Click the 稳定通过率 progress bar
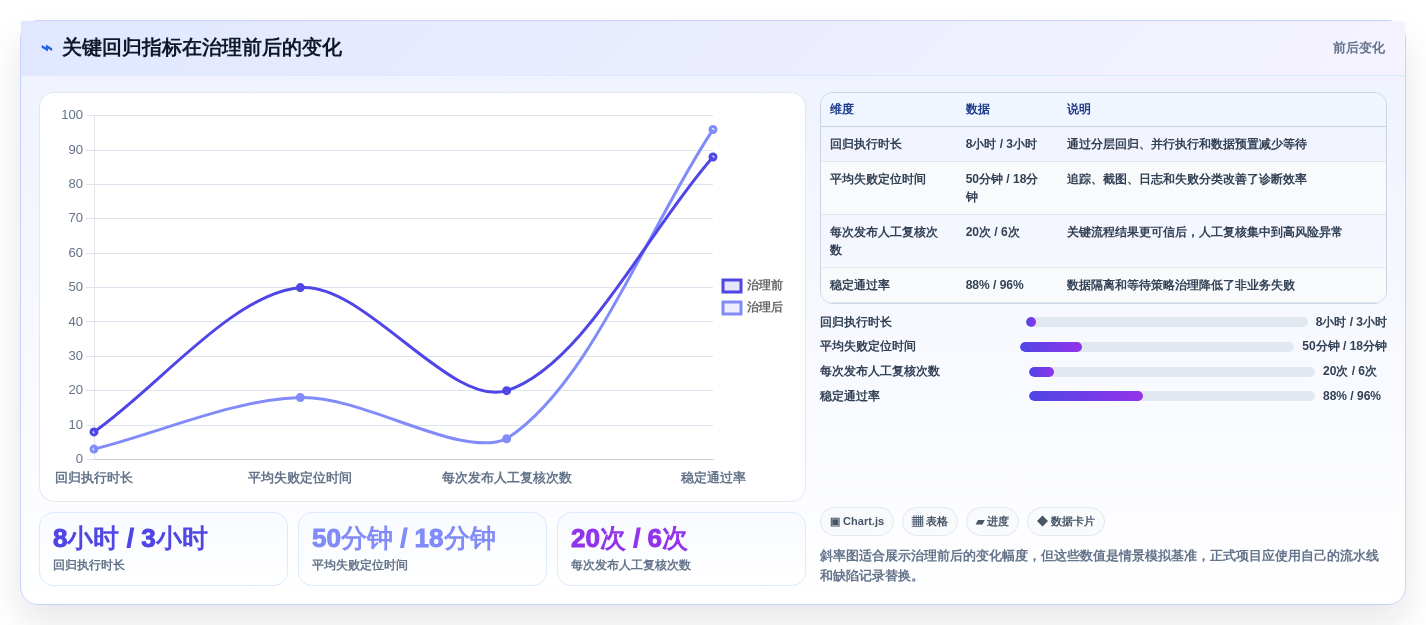This screenshot has width=1426, height=625. point(1172,396)
